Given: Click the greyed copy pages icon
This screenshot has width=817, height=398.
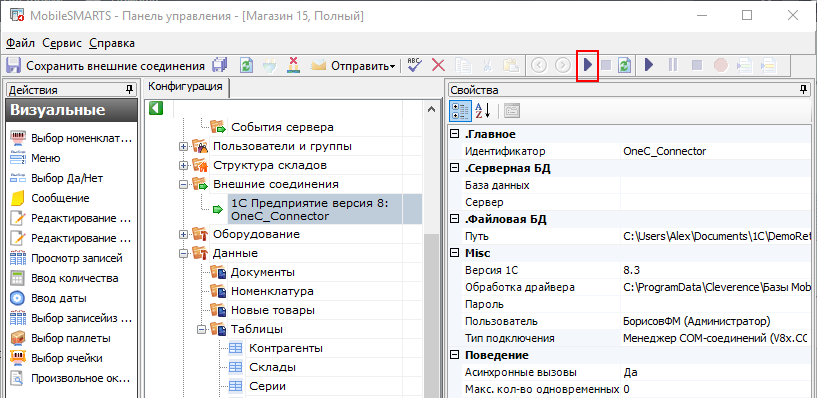Looking at the screenshot, I should pyautogui.click(x=463, y=66).
